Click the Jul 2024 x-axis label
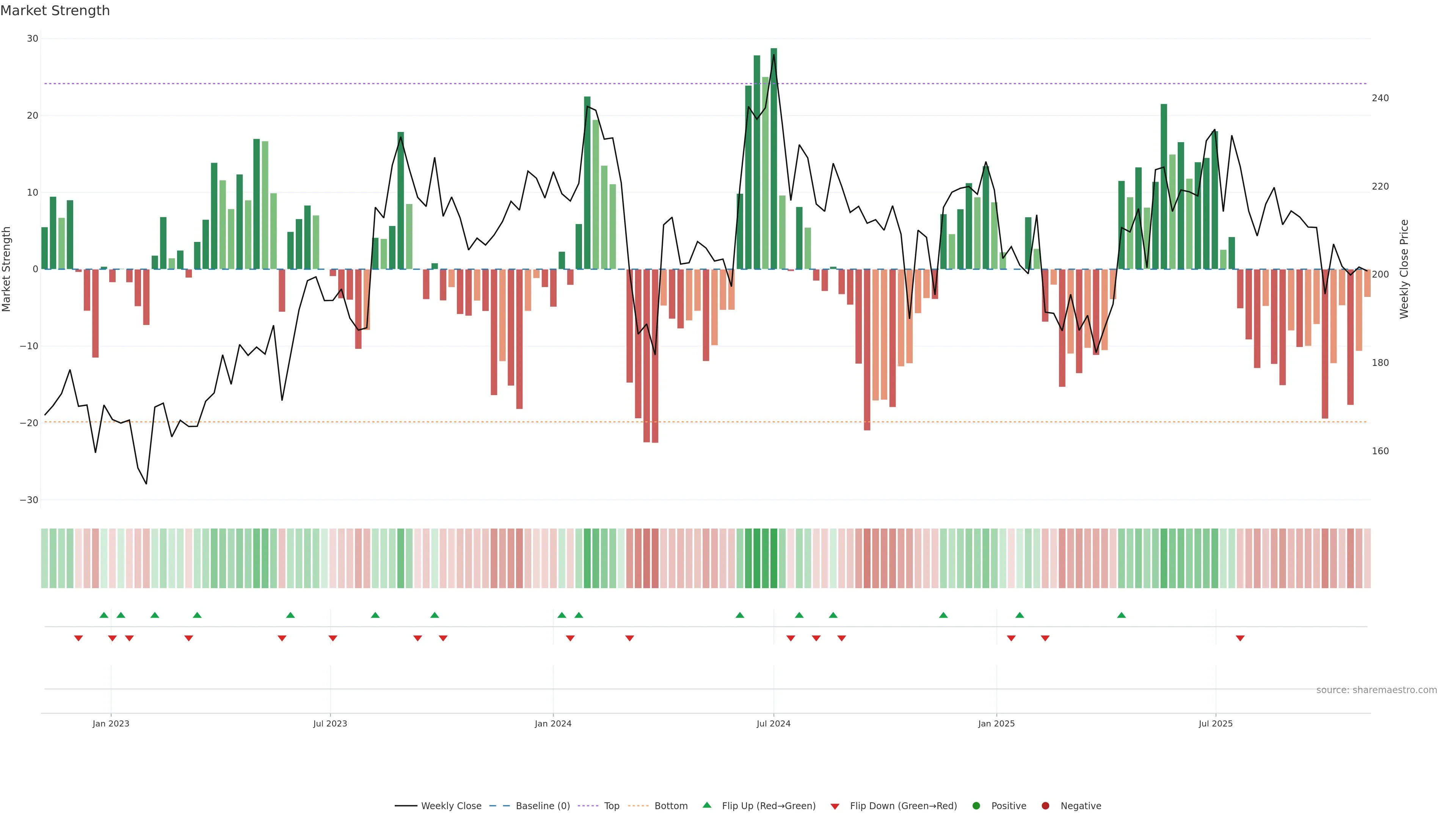Viewport: 1456px width, 819px height. 773,723
